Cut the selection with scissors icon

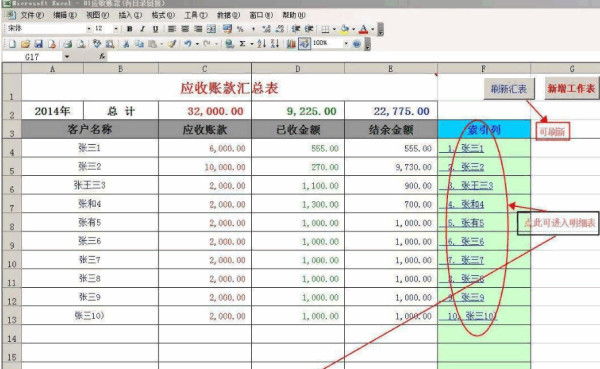[x=126, y=44]
